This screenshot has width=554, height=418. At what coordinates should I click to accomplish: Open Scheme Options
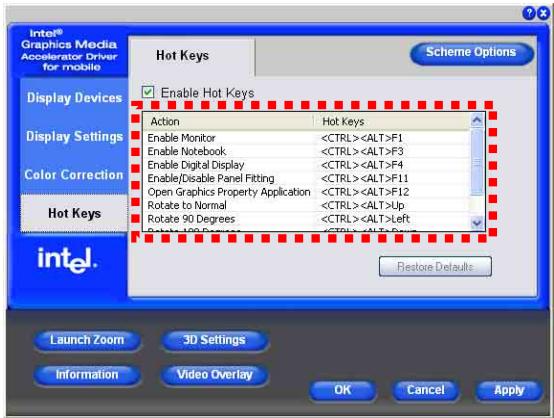(472, 53)
